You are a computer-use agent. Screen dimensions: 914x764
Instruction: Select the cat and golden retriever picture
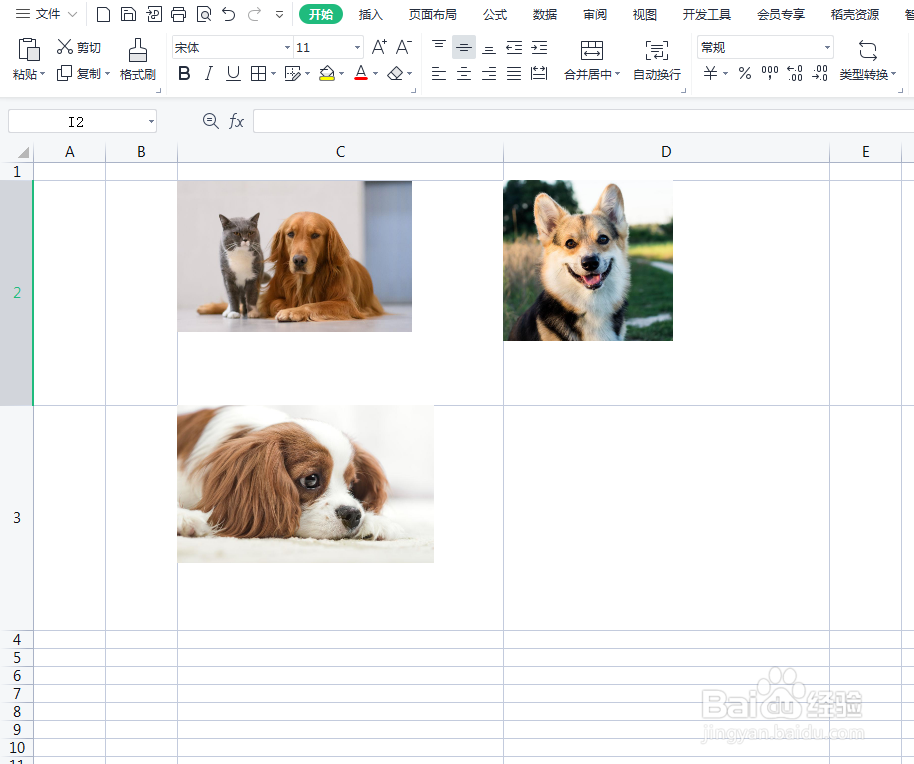pyautogui.click(x=294, y=256)
